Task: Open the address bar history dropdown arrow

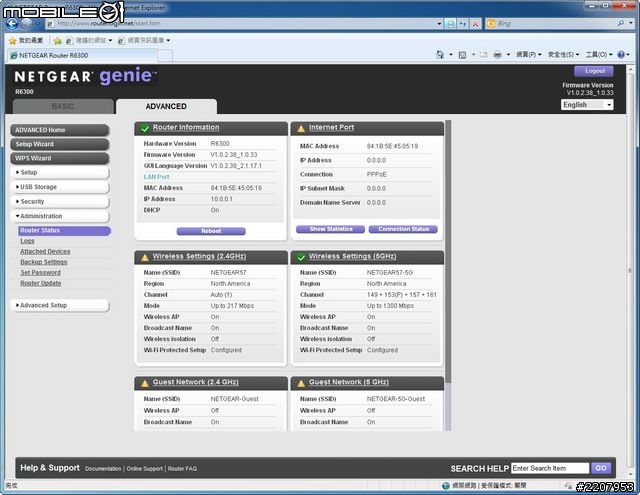Action: point(440,24)
